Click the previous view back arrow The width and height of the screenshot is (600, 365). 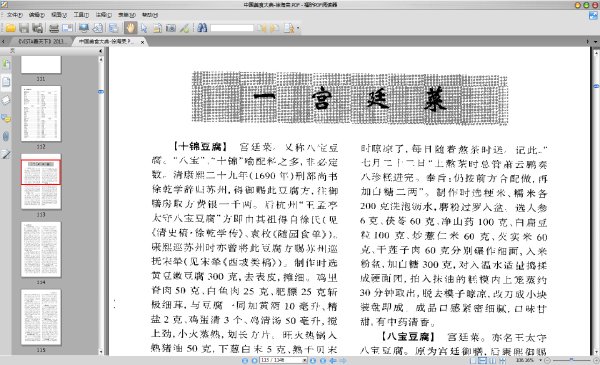coord(333,360)
